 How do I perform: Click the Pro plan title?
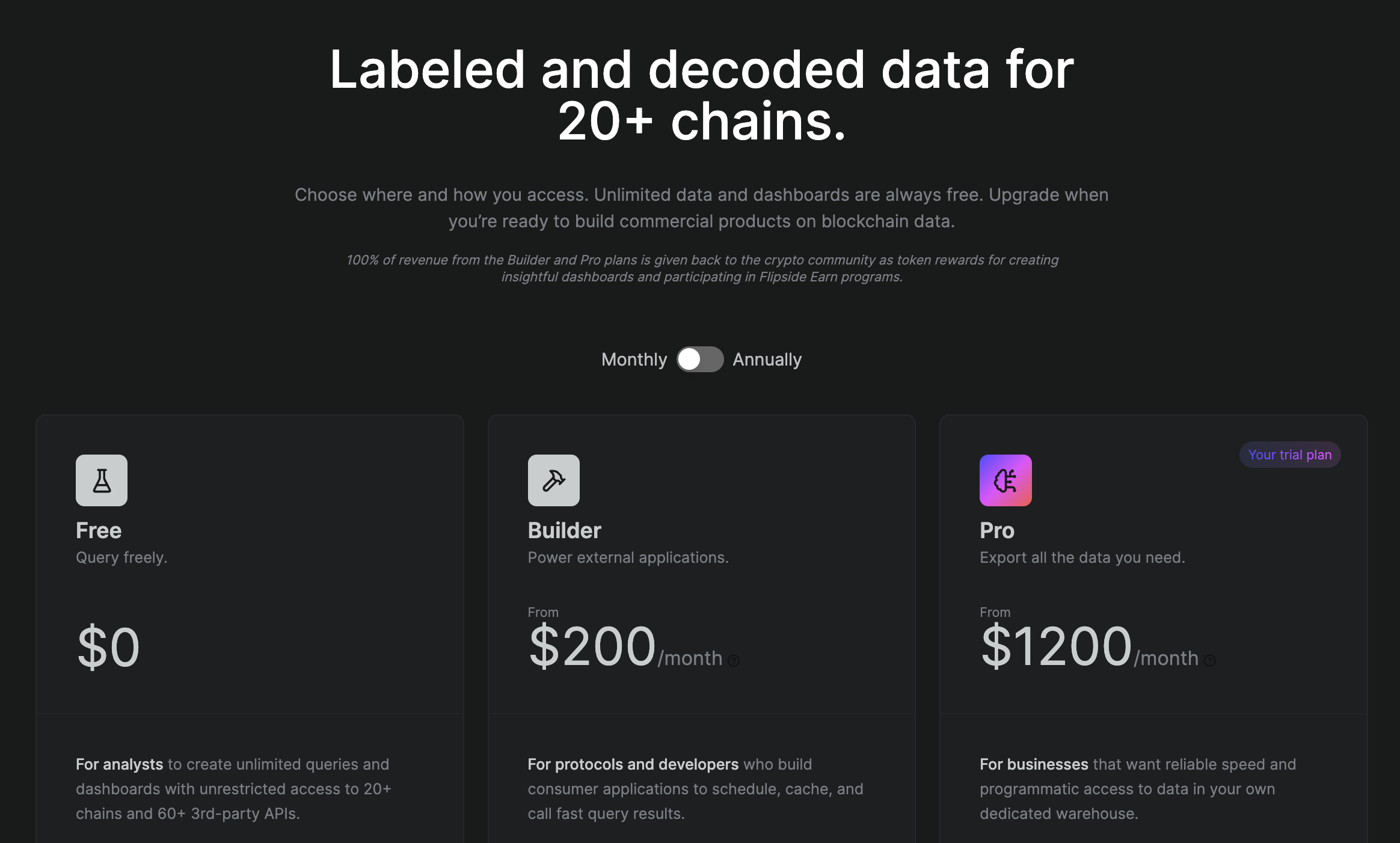pos(996,530)
